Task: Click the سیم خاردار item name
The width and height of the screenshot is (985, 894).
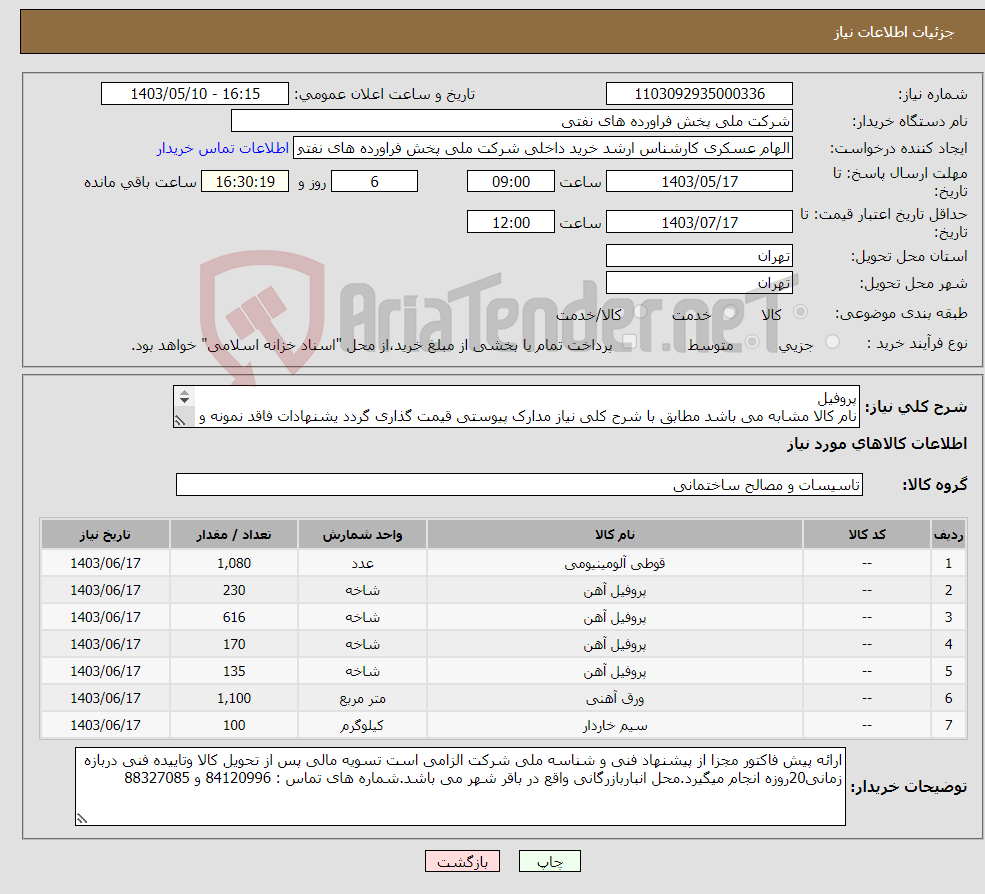Action: point(614,726)
